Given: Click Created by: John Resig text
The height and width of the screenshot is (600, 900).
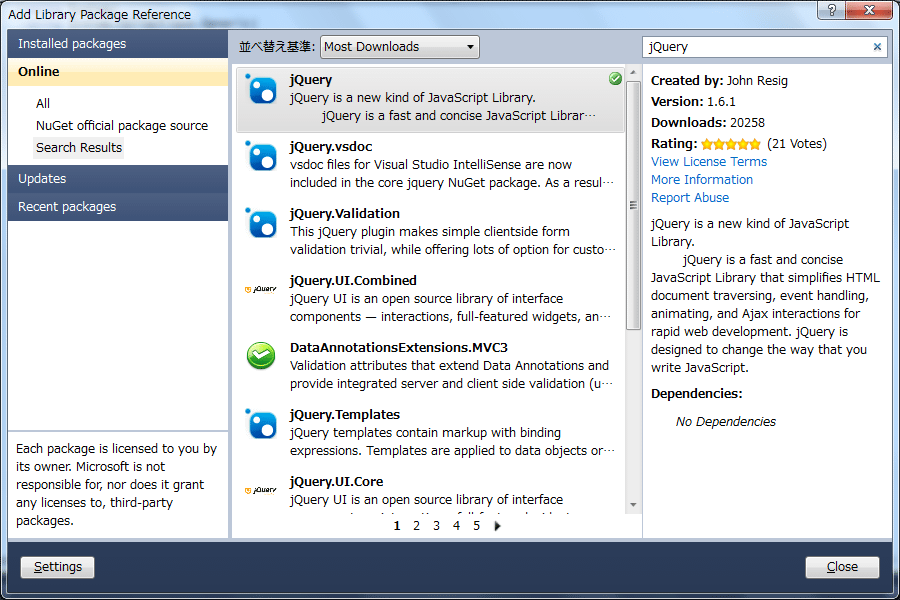Looking at the screenshot, I should click(719, 81).
